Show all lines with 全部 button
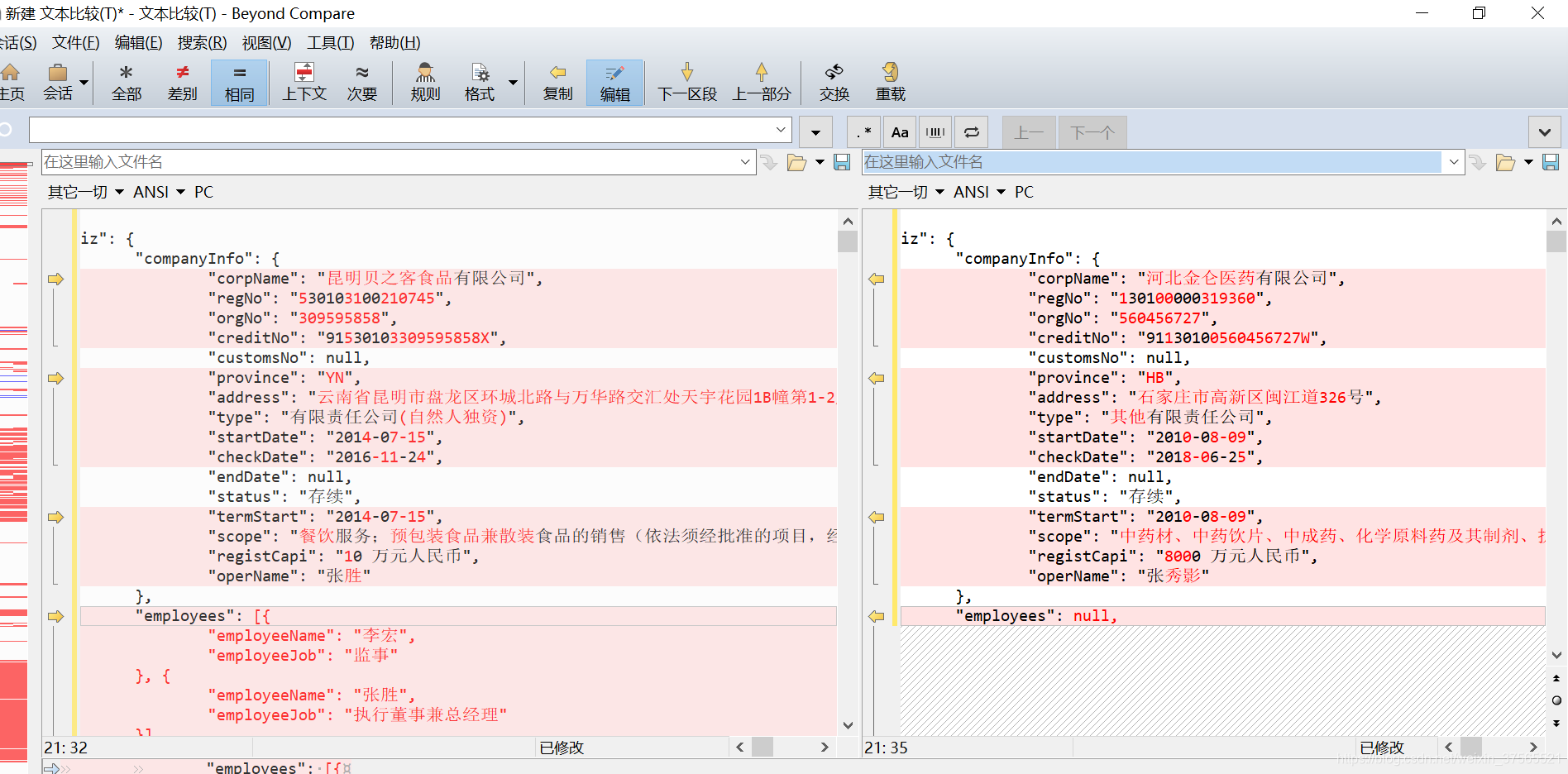This screenshot has width=1568, height=774. [x=127, y=83]
